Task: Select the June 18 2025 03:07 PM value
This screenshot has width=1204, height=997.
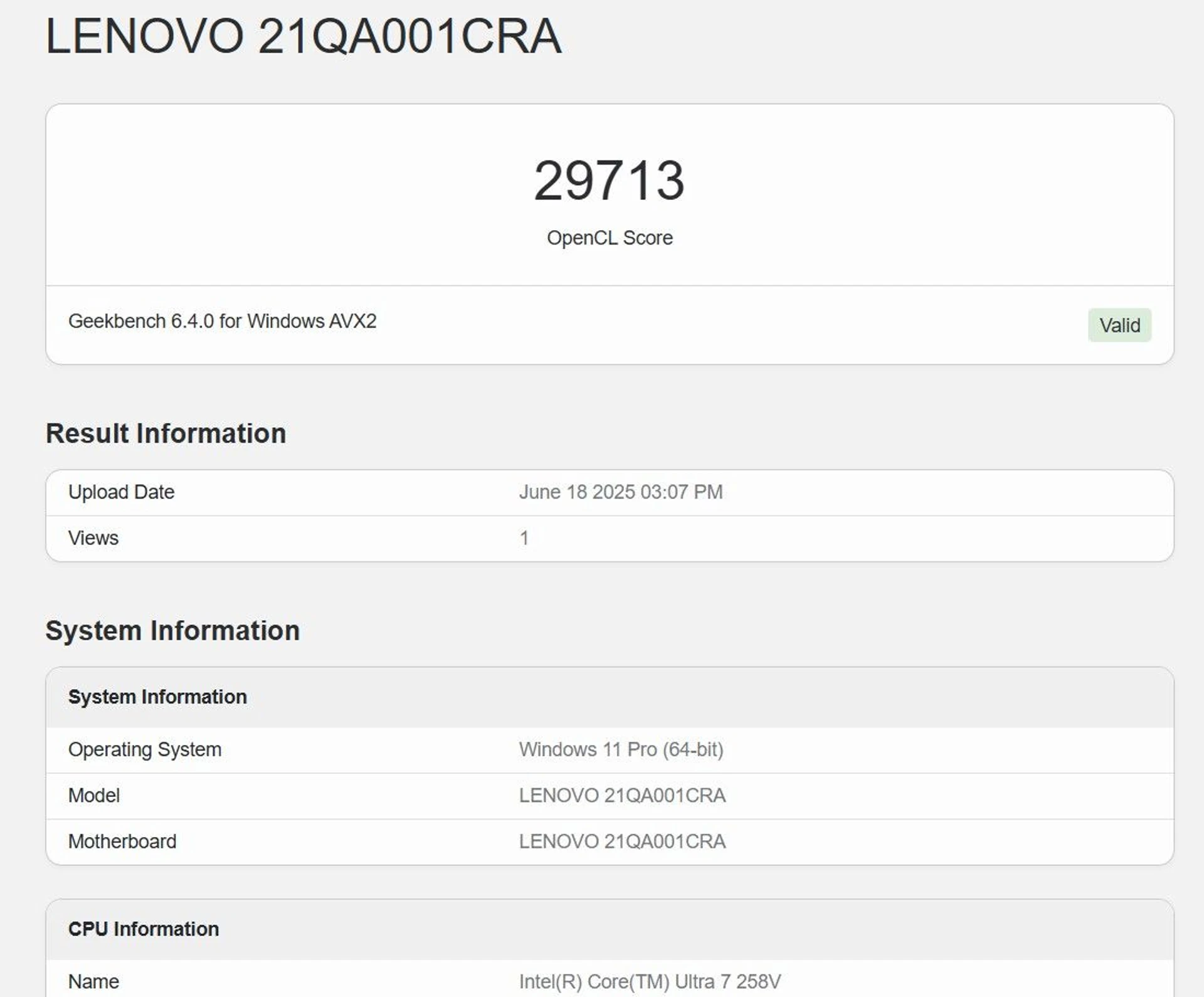Action: [621, 492]
